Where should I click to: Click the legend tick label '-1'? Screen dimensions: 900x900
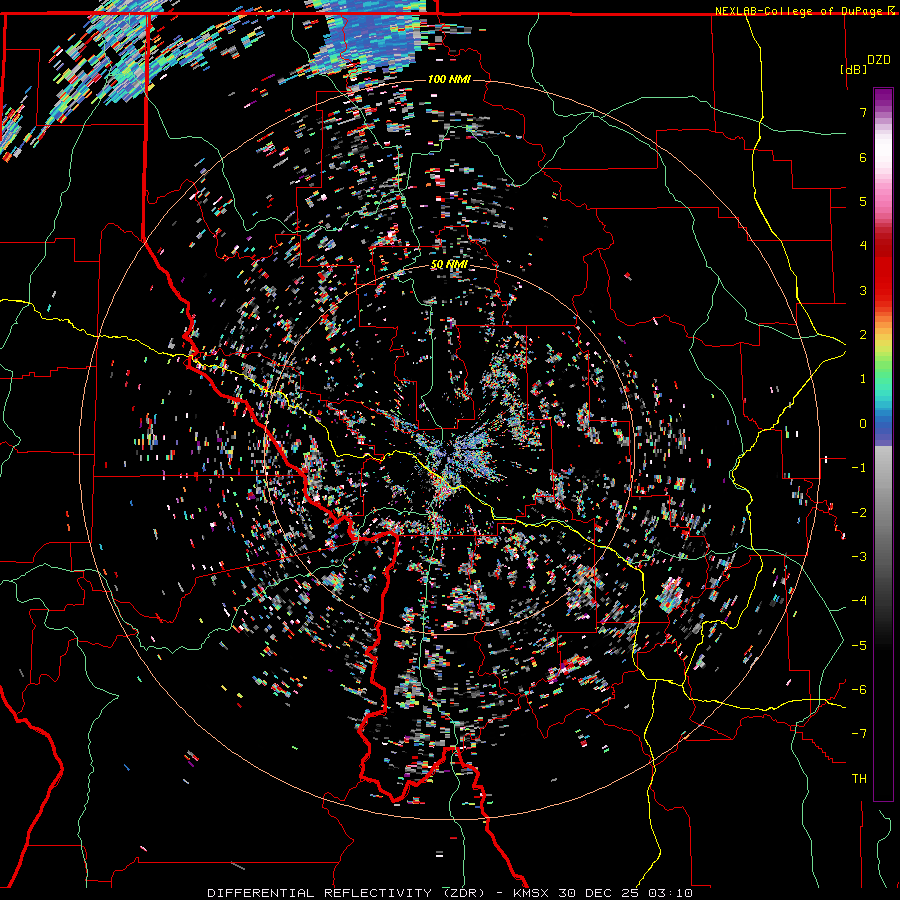point(859,468)
